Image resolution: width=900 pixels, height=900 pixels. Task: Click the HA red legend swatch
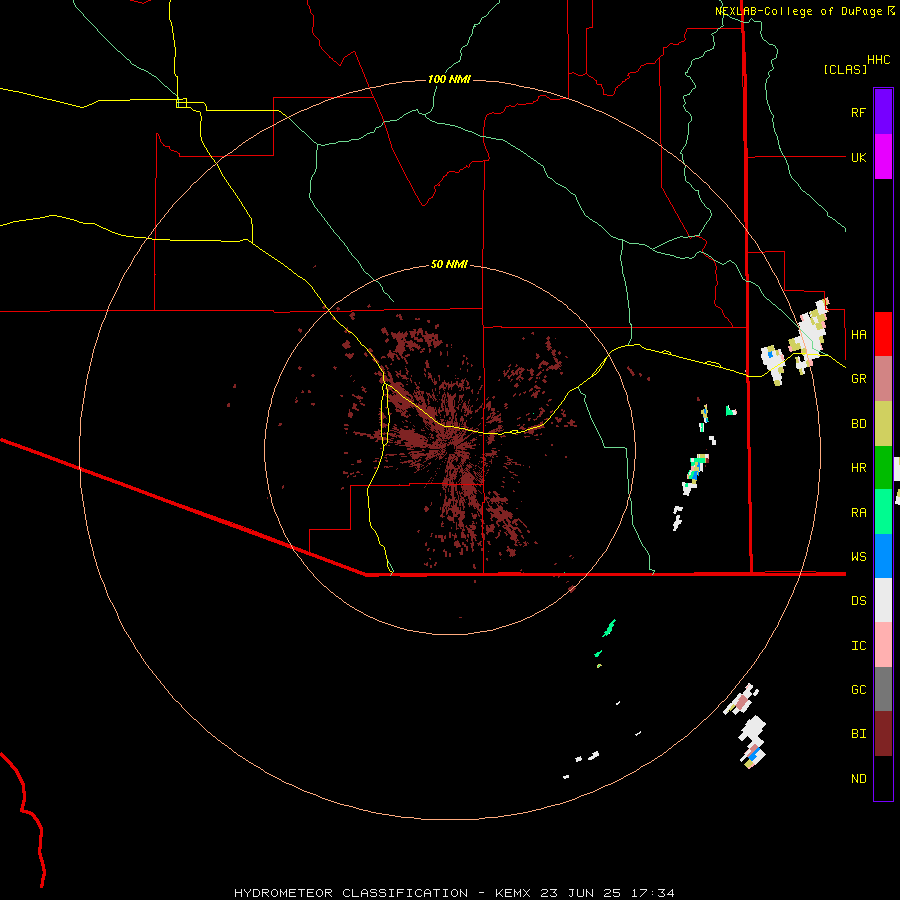point(883,334)
